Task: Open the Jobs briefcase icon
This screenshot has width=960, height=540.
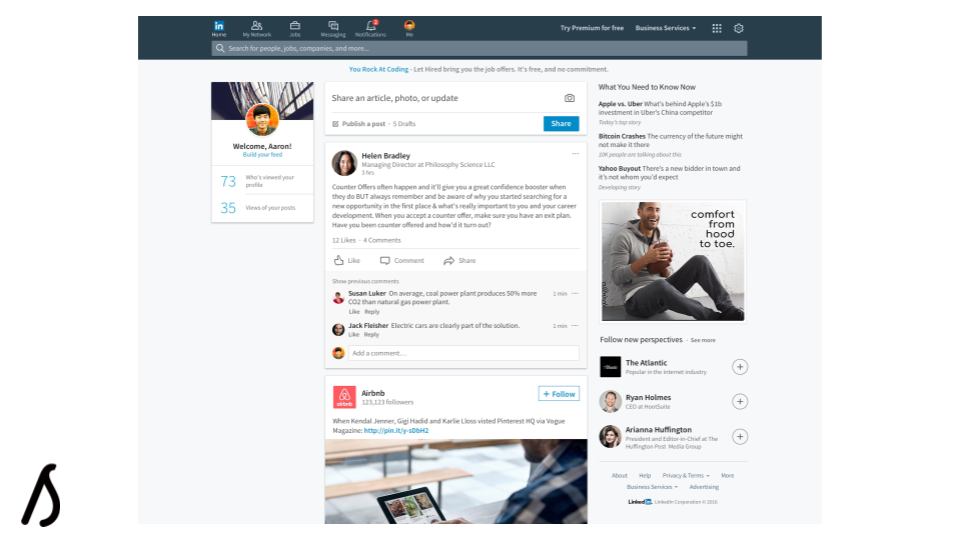Action: click(x=295, y=26)
